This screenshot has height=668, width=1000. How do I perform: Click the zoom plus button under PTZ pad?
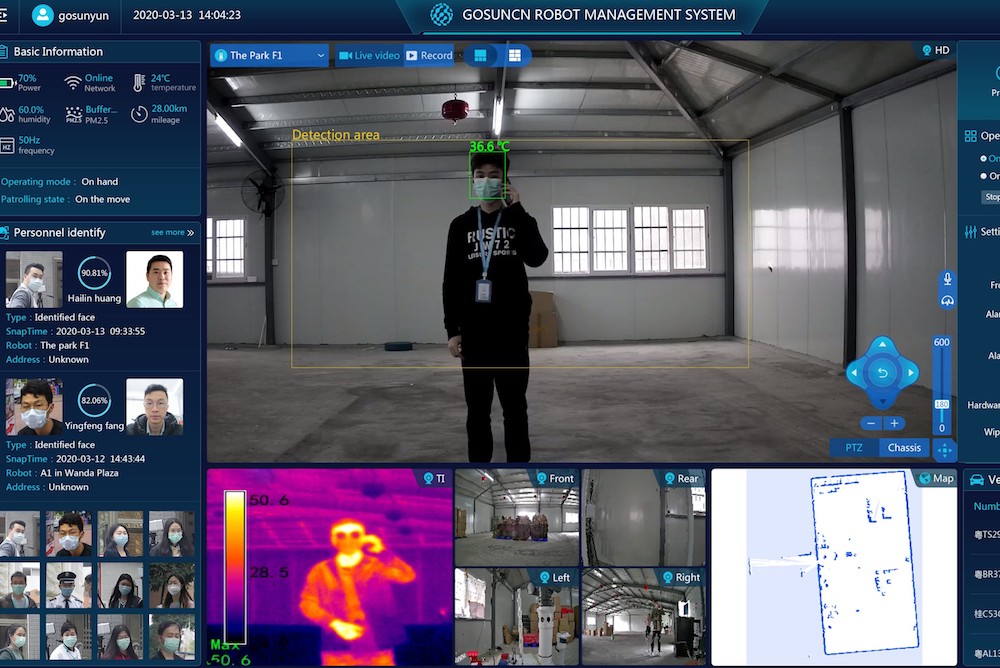(x=894, y=422)
